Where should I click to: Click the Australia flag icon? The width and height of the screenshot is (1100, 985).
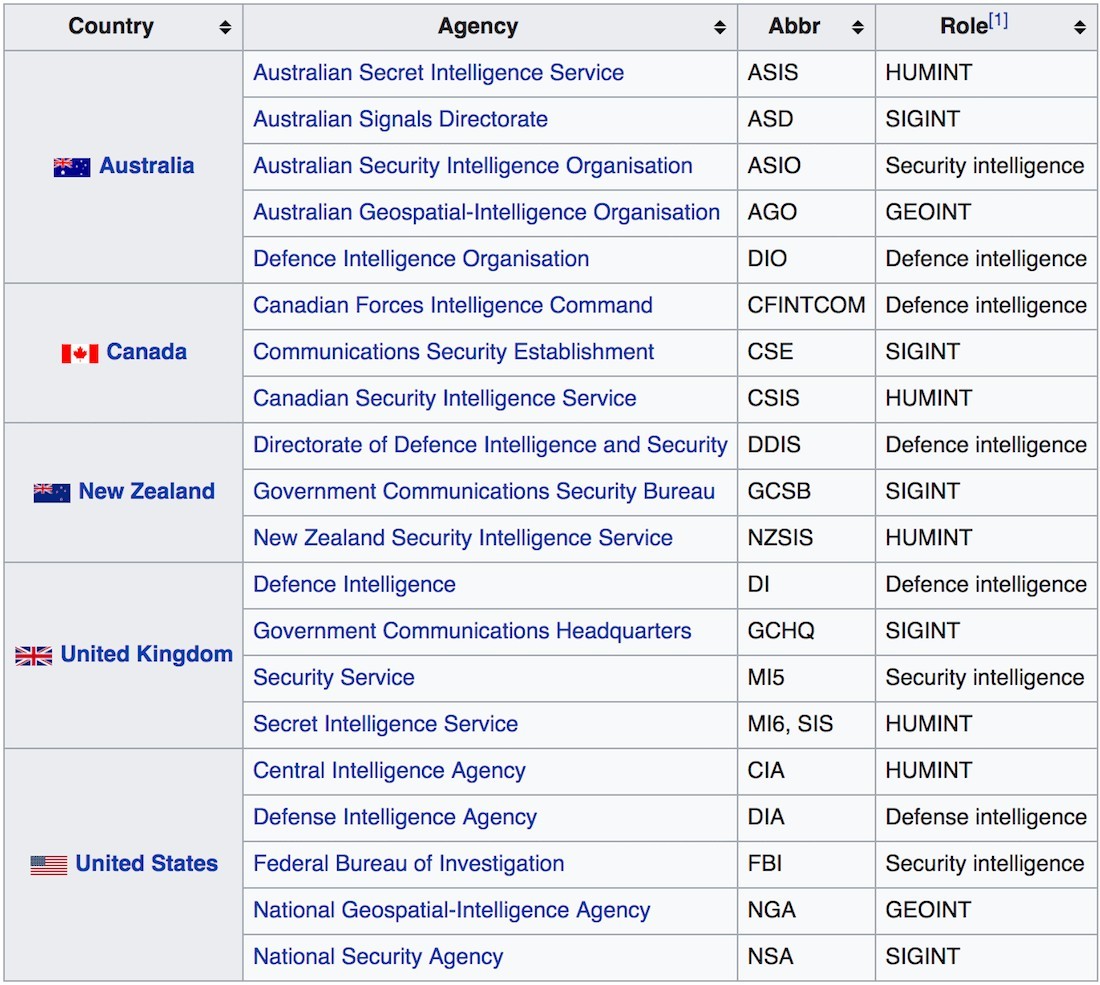72,167
